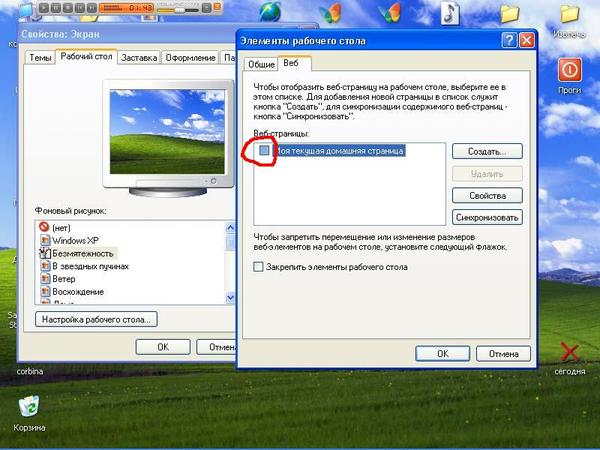Enable Закрепить элементы рабочего стола checkbox
Screen dimensions: 600x450
click(258, 267)
